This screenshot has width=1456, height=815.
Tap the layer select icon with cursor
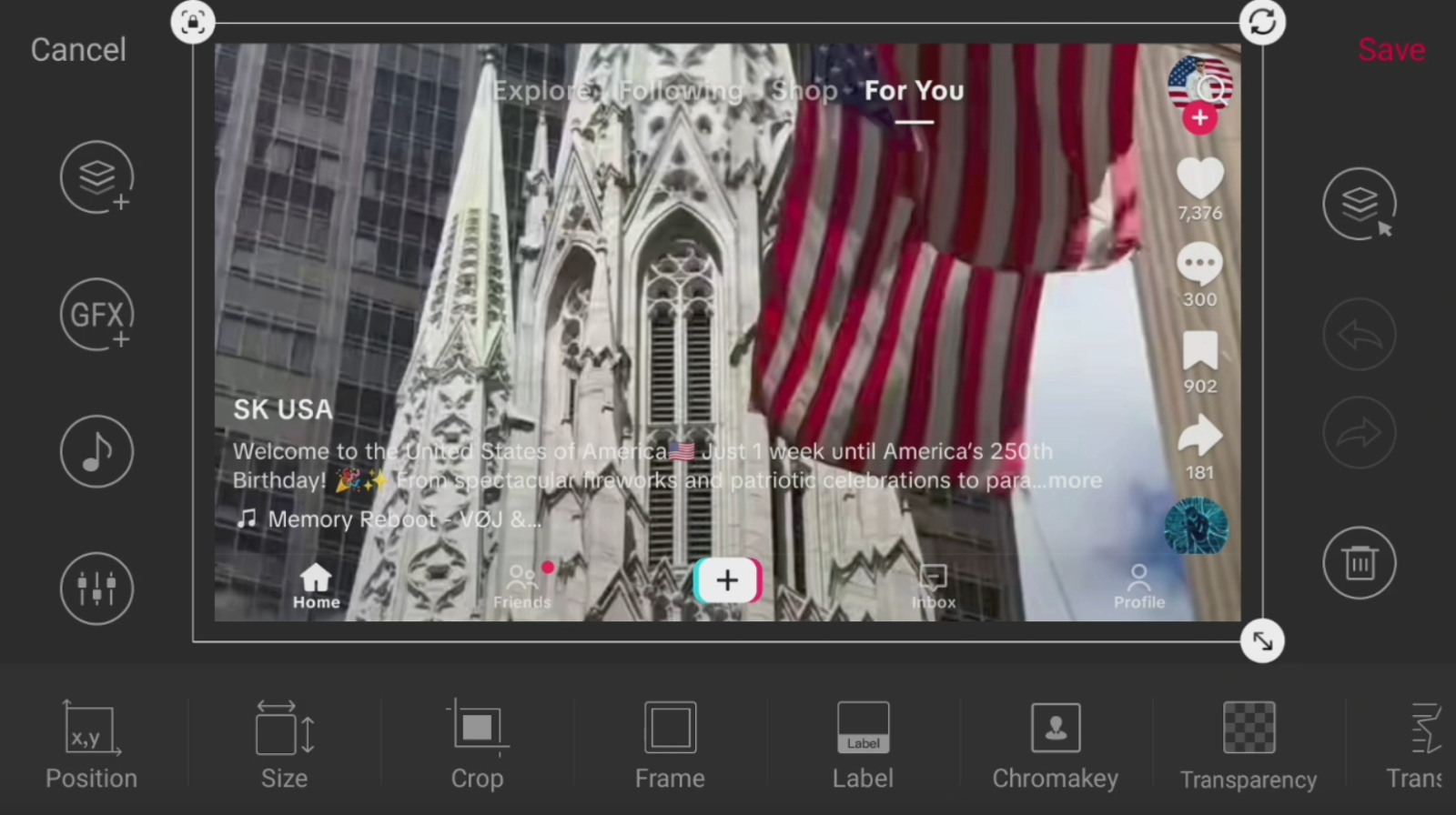(1360, 204)
